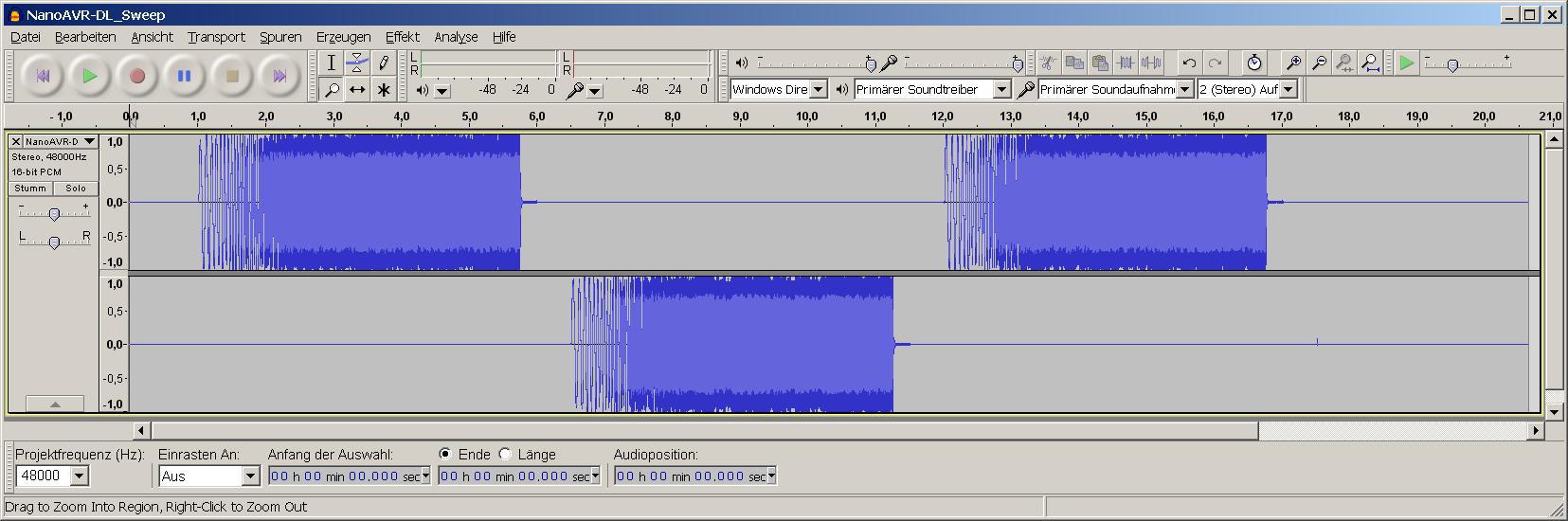Click the green Play button

pos(90,76)
